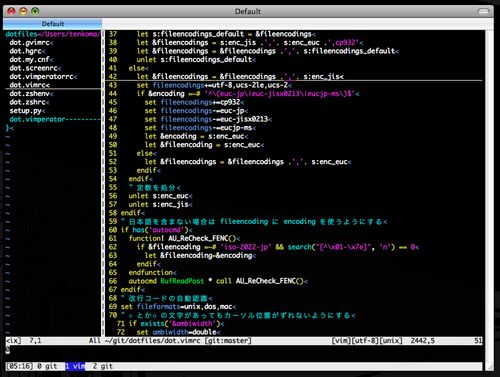Select the highlighted dot.vimrc tree entry
The height and width of the screenshot is (377, 500).
tap(29, 85)
